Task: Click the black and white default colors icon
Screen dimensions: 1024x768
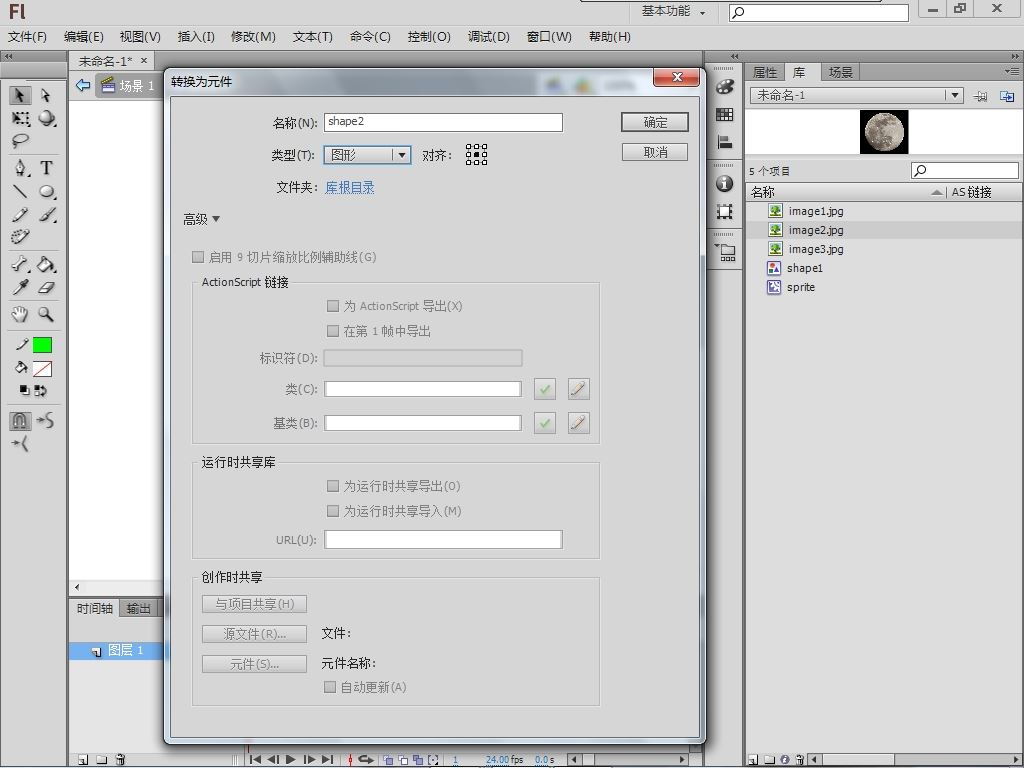Action: (x=24, y=391)
